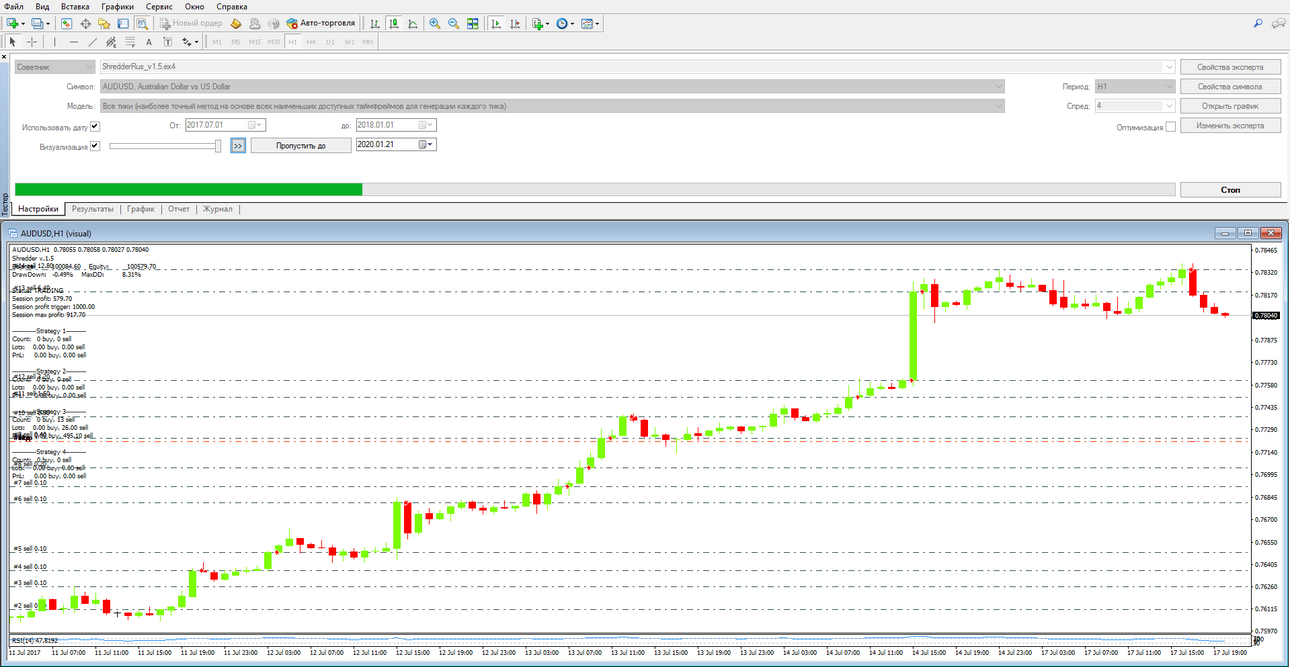Select the cursor arrow tool
Viewport: 1290px width, 667px height.
13,42
